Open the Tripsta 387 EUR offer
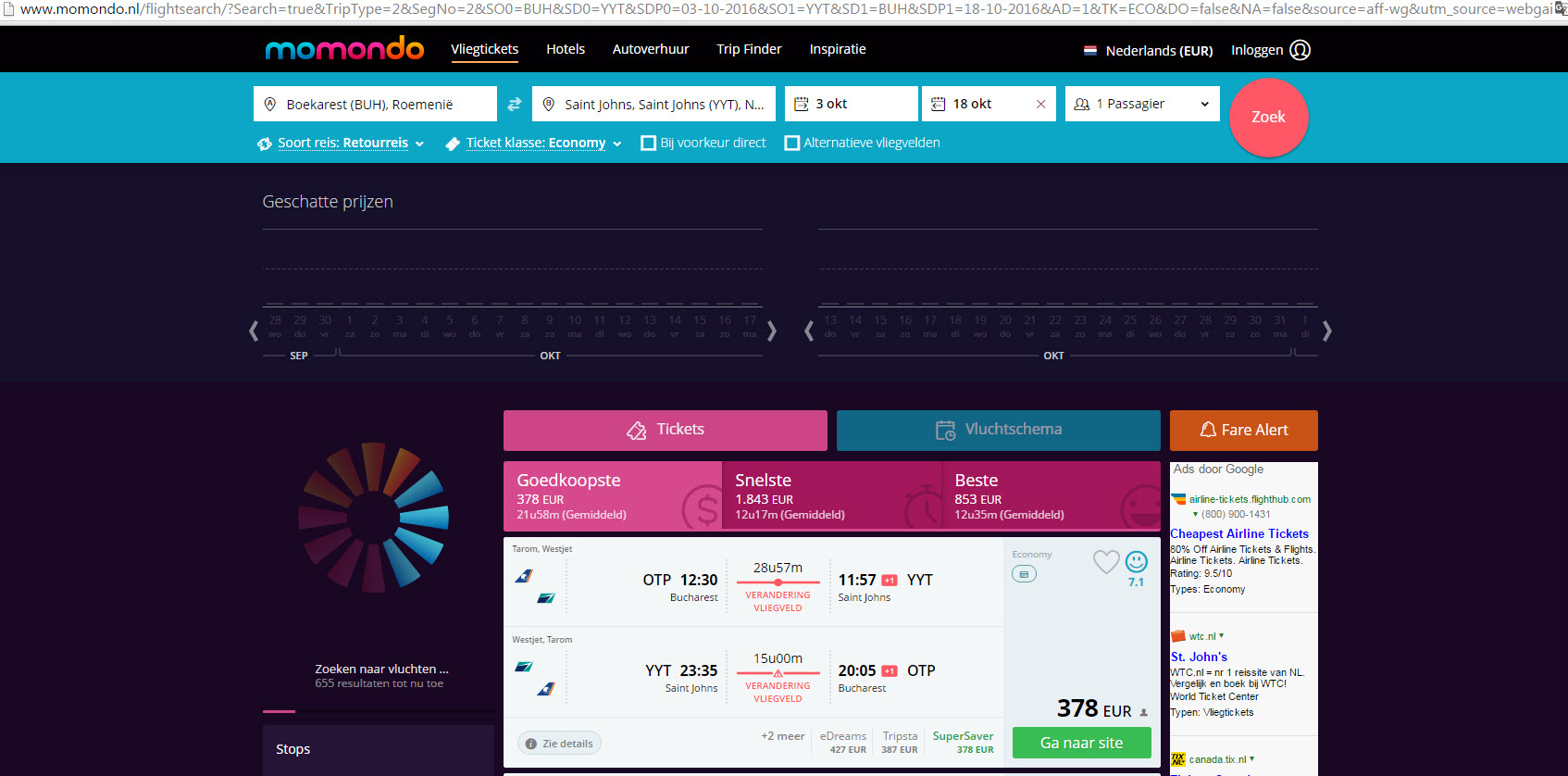 [900, 743]
